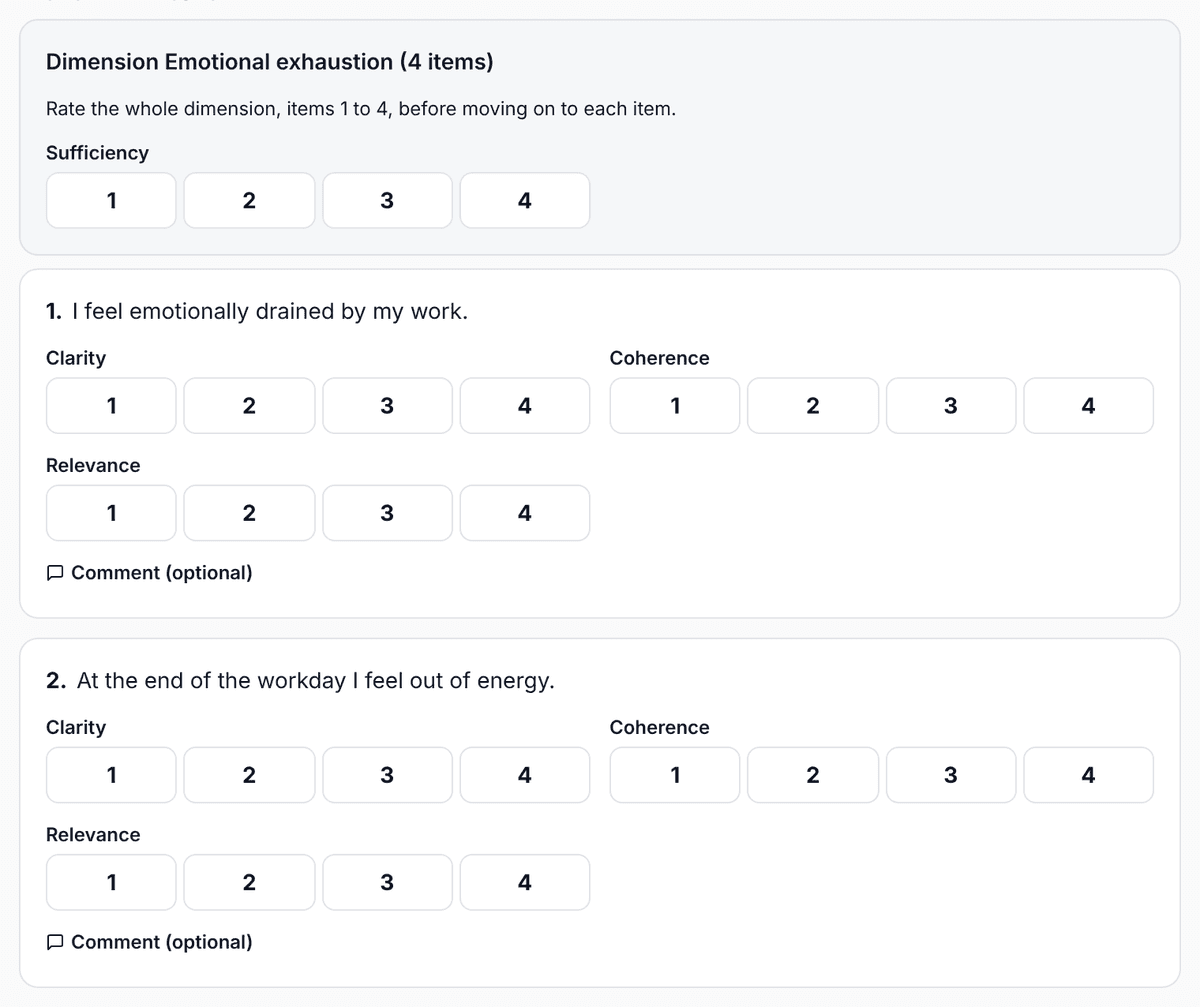The height and width of the screenshot is (1007, 1200).
Task: Set item 1 Relevance to 1
Action: [111, 513]
